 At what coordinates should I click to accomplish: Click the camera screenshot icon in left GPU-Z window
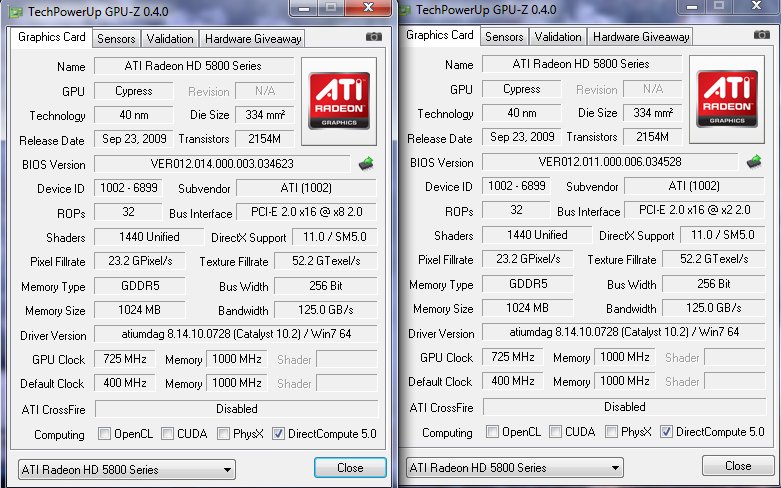pos(374,37)
